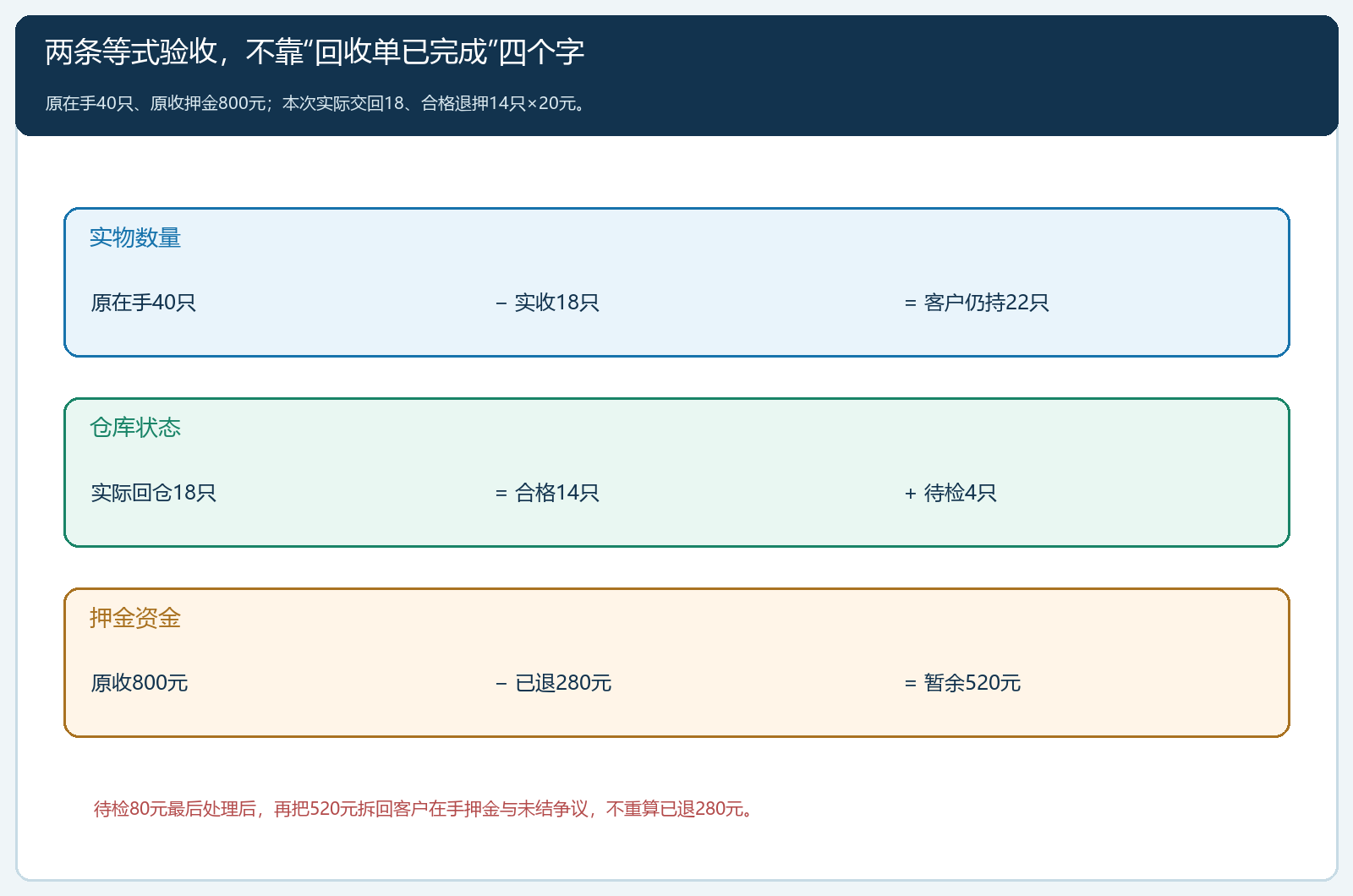Screen dimensions: 1353x896
Task: Select the "原收800元" term
Action: point(140,683)
